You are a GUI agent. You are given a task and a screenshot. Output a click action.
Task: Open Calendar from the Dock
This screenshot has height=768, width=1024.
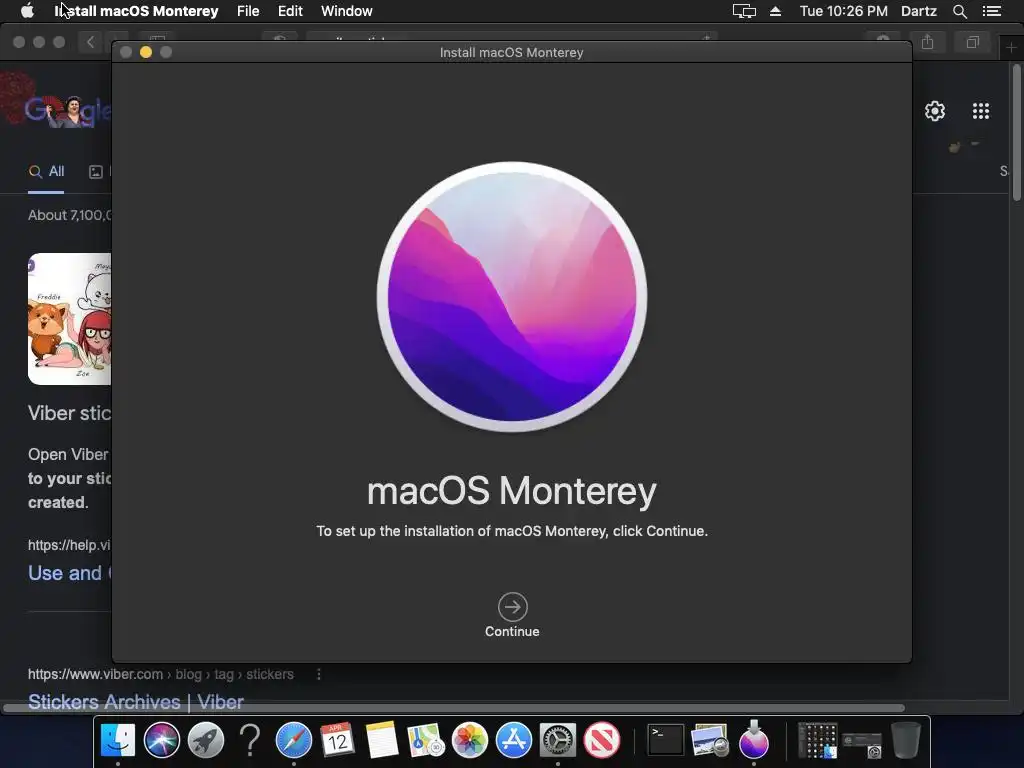[x=338, y=740]
